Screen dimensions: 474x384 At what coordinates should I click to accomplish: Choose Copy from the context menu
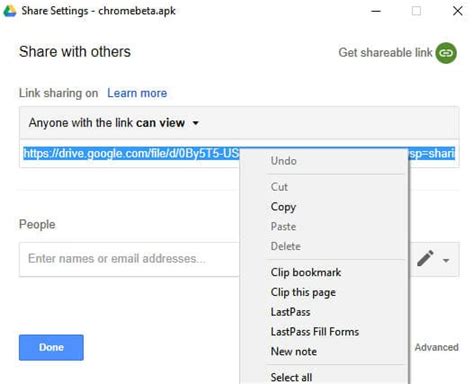(283, 207)
